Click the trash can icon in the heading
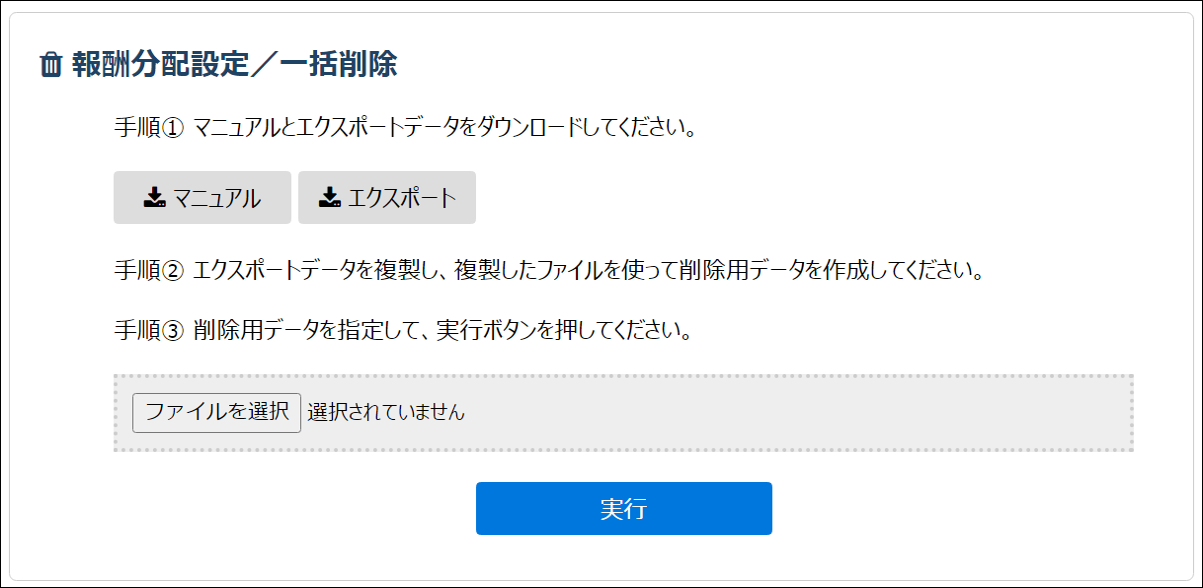The height and width of the screenshot is (588, 1203). (x=50, y=66)
